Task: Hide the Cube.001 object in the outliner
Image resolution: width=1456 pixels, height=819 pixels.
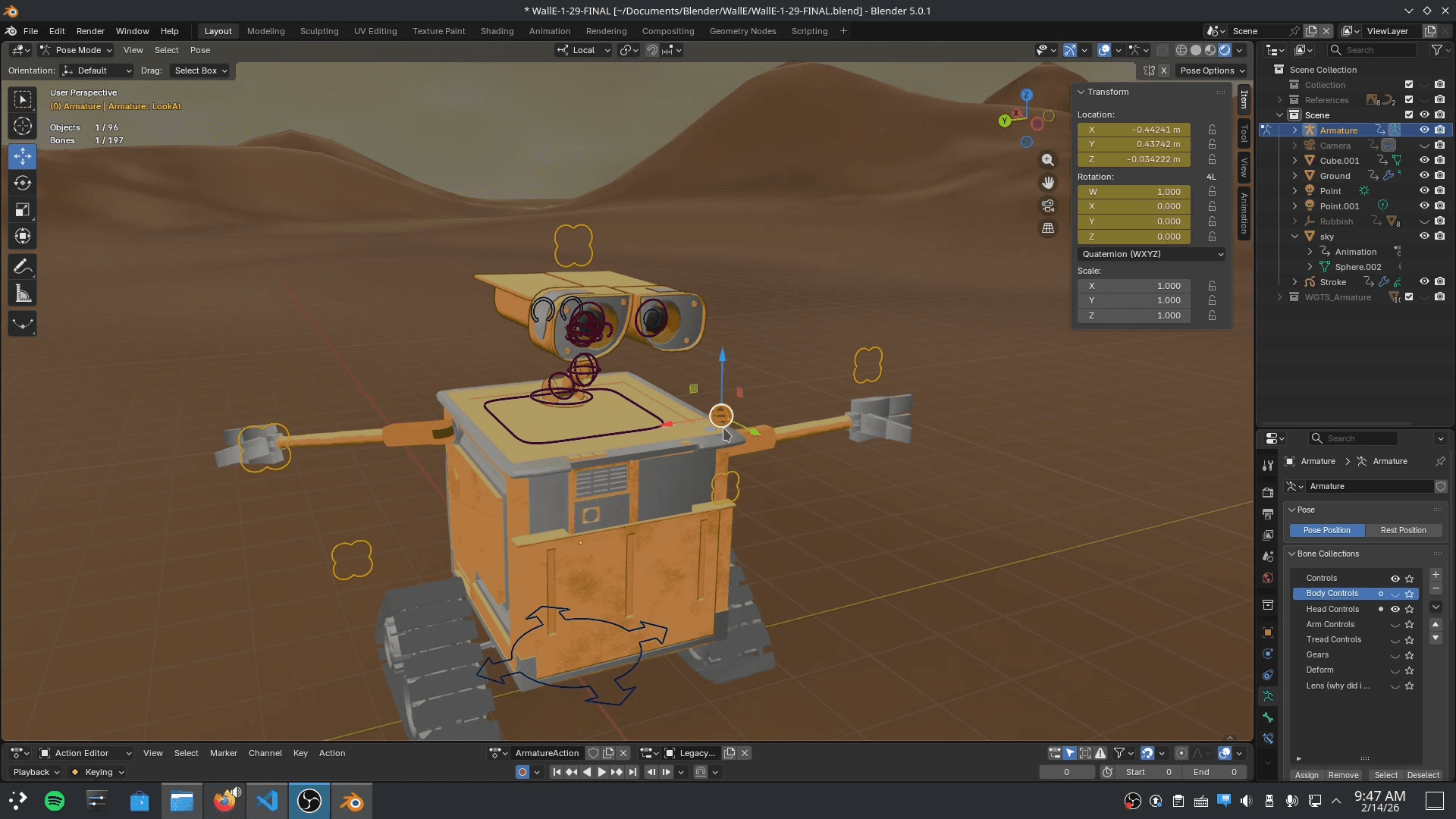Action: tap(1424, 160)
